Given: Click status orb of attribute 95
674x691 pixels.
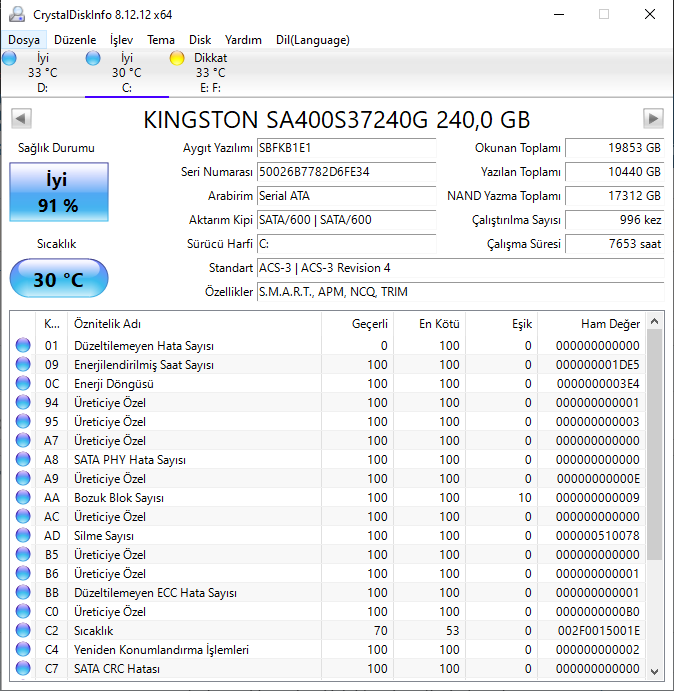Looking at the screenshot, I should (x=23, y=421).
